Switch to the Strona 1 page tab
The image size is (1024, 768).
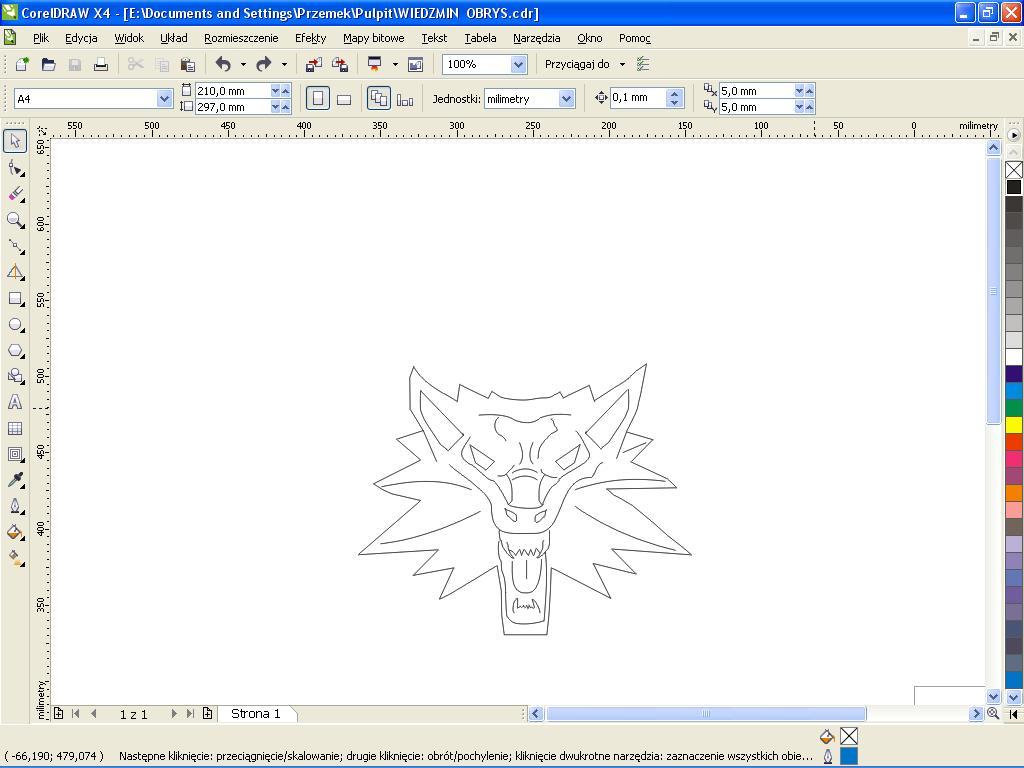[x=256, y=714]
